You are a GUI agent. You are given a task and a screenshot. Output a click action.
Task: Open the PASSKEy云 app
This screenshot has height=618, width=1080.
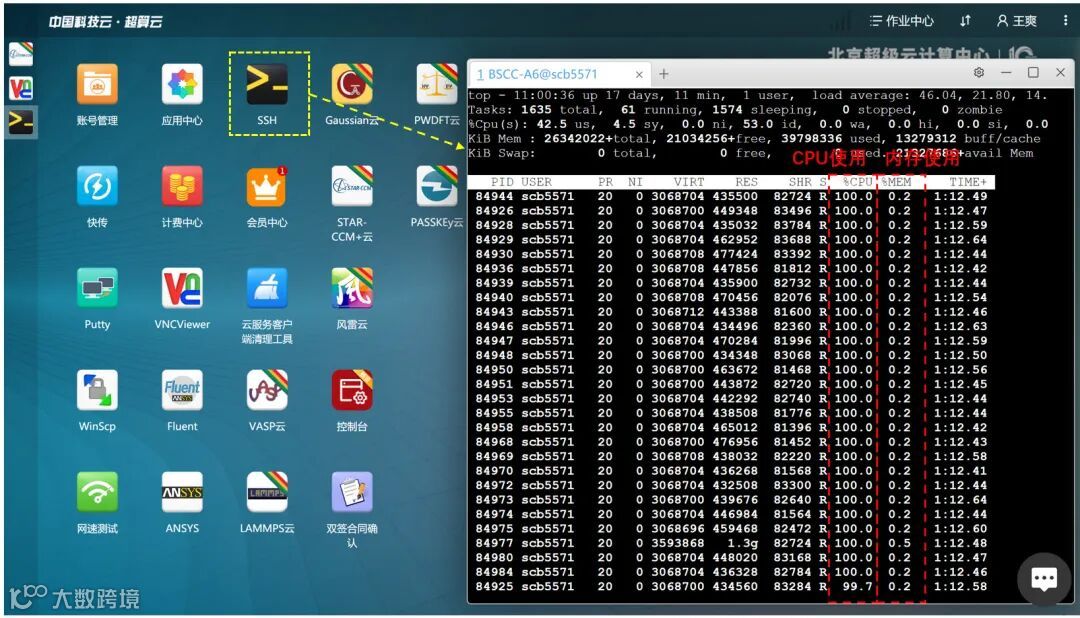(437, 186)
